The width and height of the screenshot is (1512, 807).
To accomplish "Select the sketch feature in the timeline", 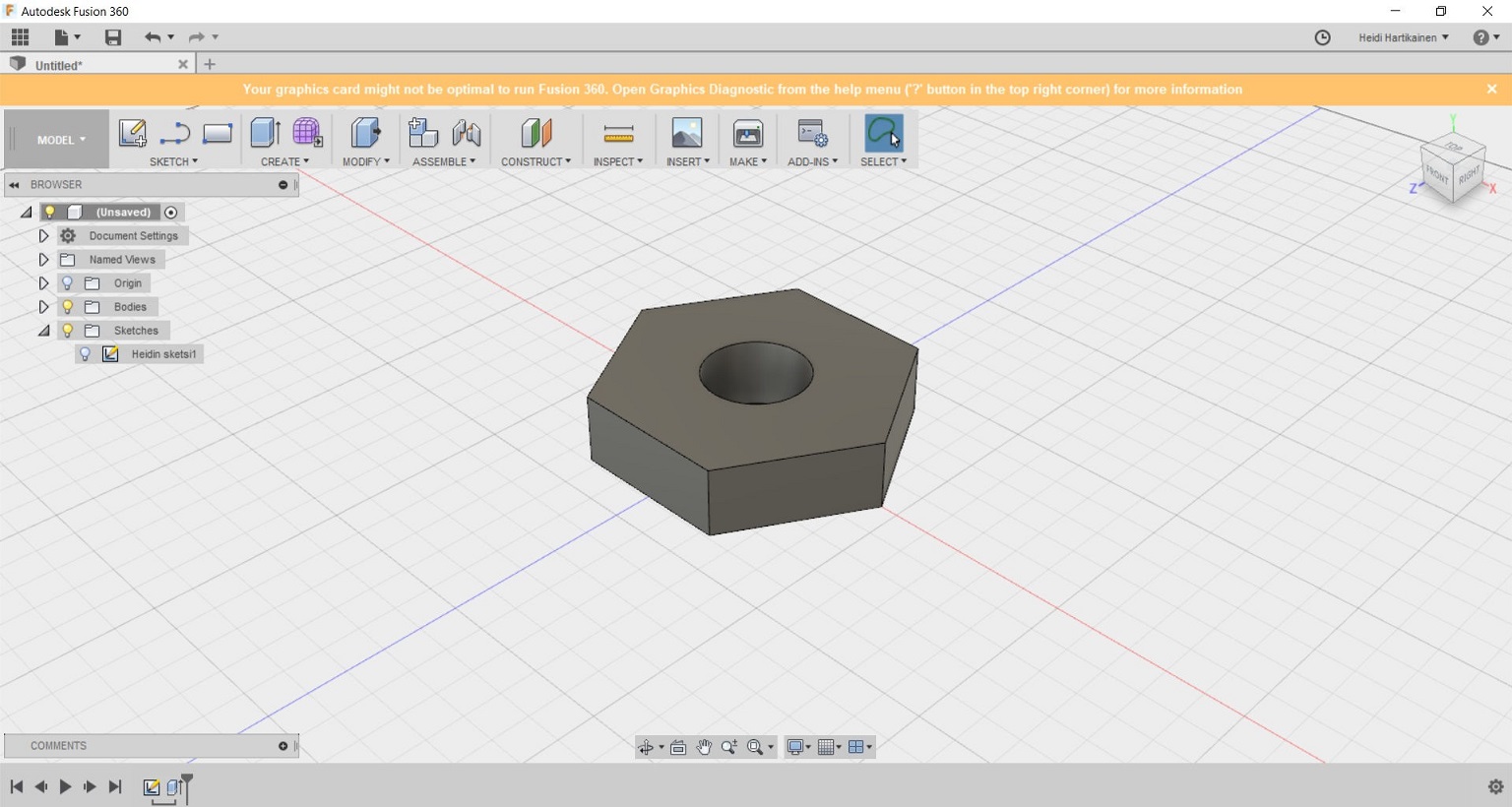I will tap(152, 787).
